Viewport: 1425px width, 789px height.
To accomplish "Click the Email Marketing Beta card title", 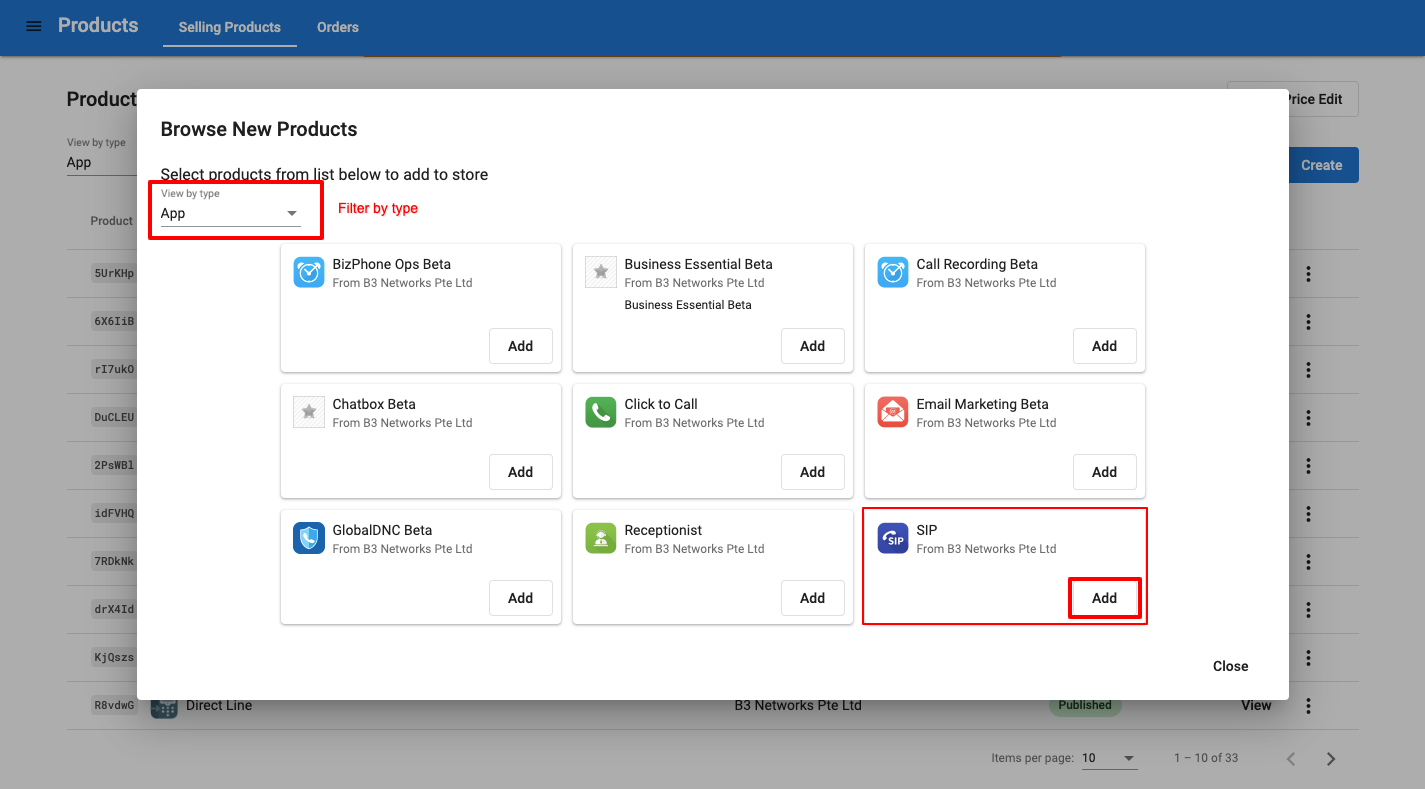I will pyautogui.click(x=982, y=404).
